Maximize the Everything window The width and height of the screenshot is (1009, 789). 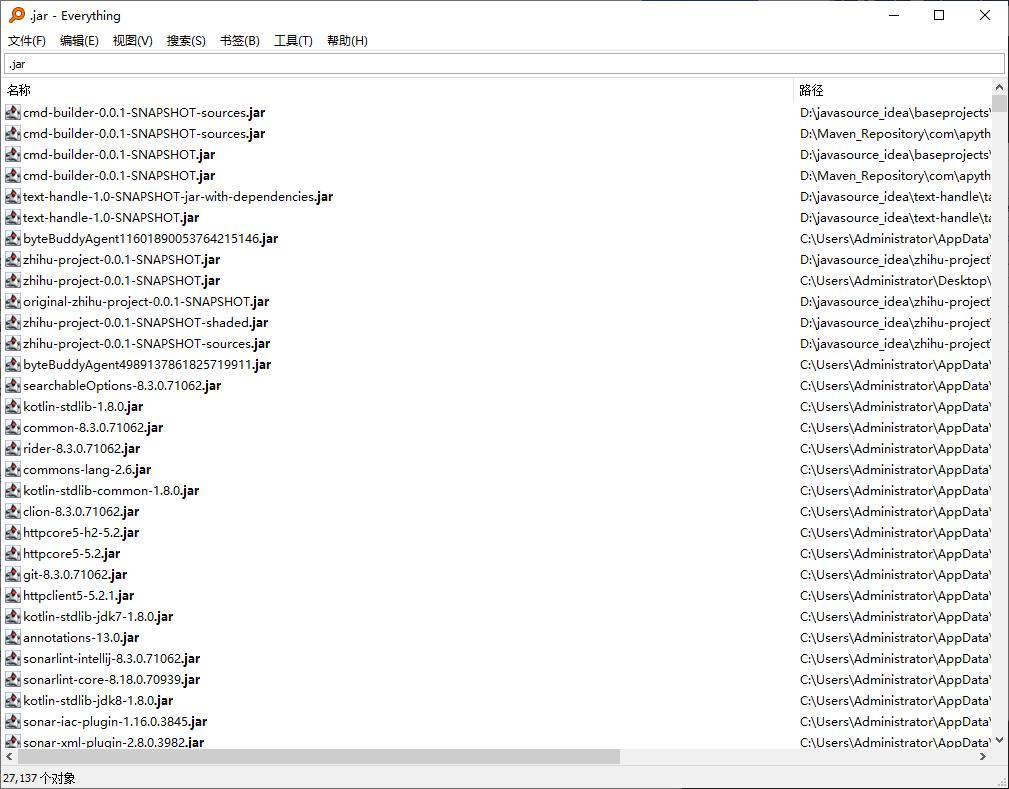[939, 15]
